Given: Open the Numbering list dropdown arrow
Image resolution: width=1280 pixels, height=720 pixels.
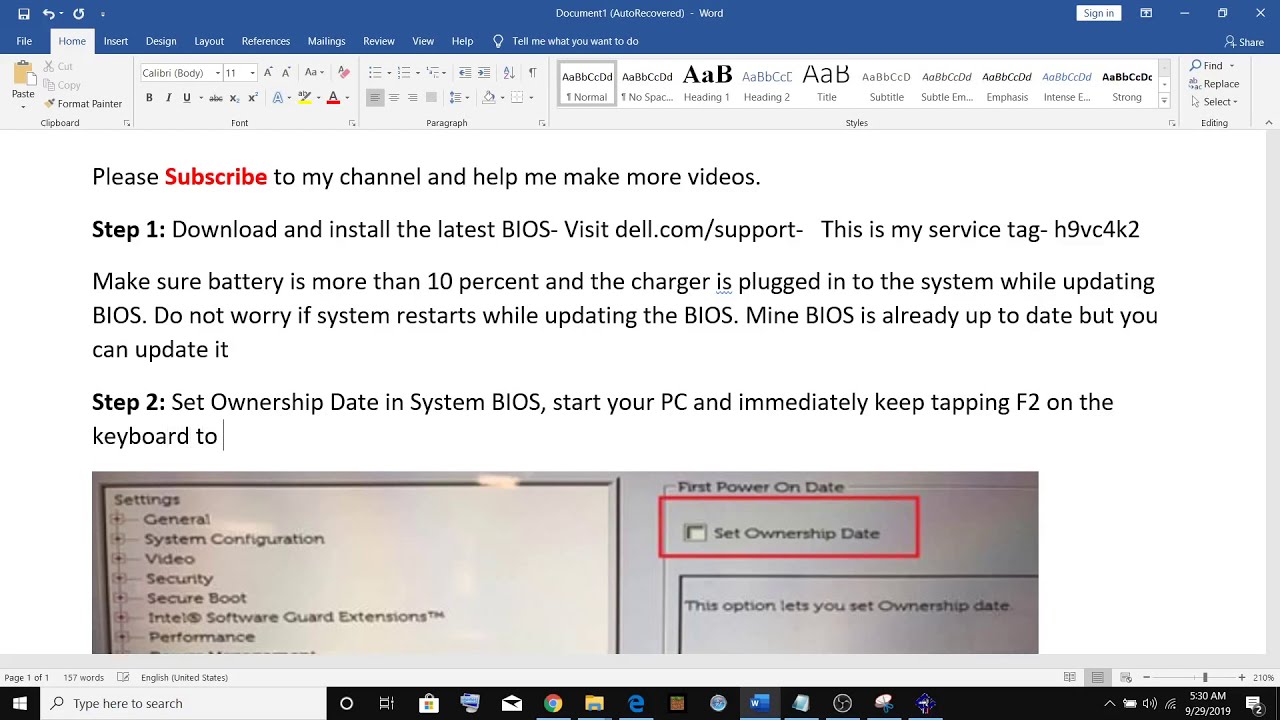Looking at the screenshot, I should pos(416,73).
